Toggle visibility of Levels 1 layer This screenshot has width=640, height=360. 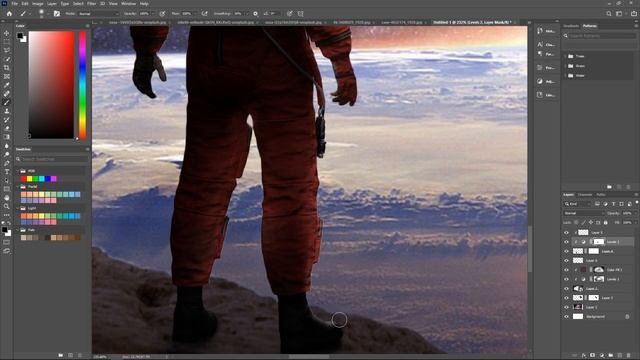coord(566,279)
